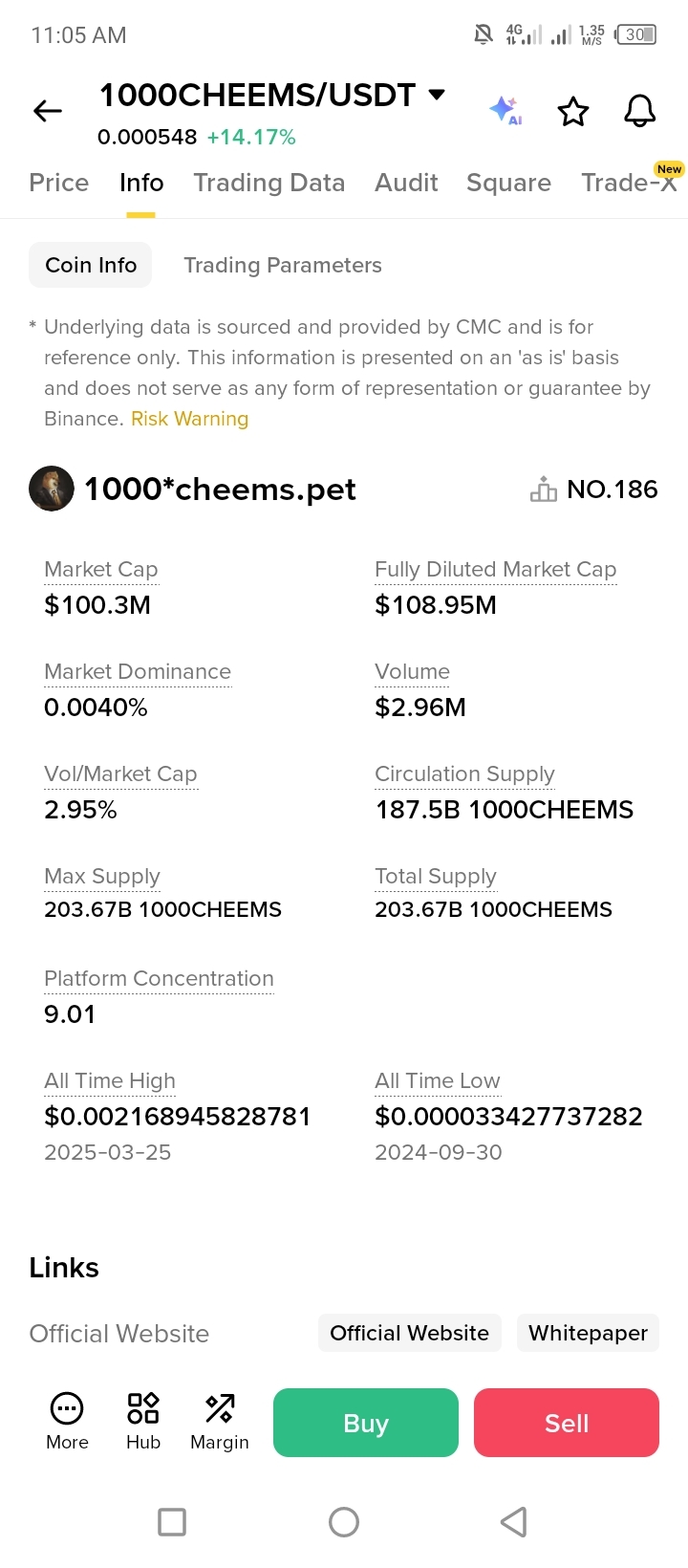Select the Trading Parameters sub-tab
Viewport: 688px width, 1568px height.
tap(283, 265)
